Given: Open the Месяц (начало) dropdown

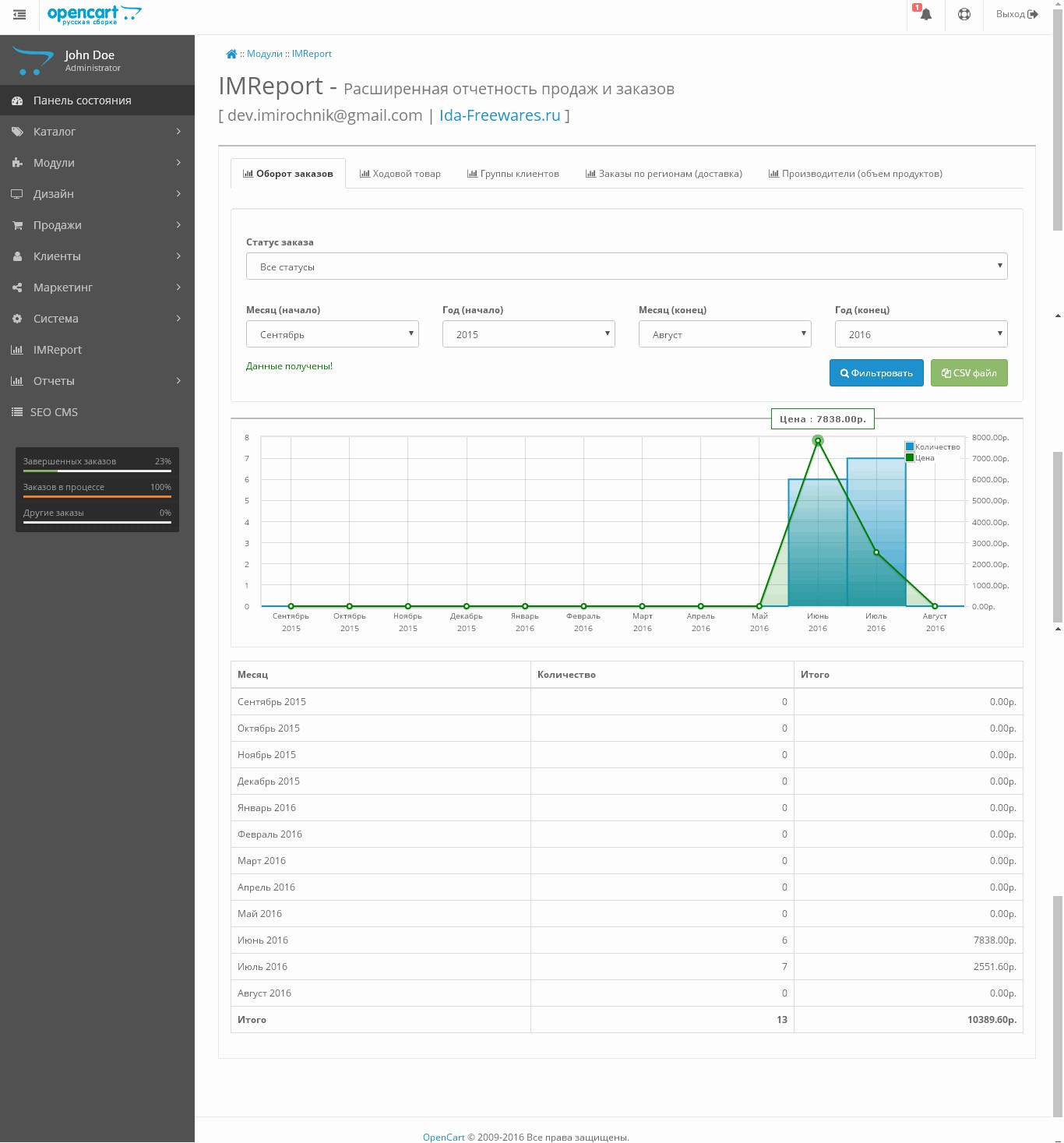Looking at the screenshot, I should coord(333,334).
